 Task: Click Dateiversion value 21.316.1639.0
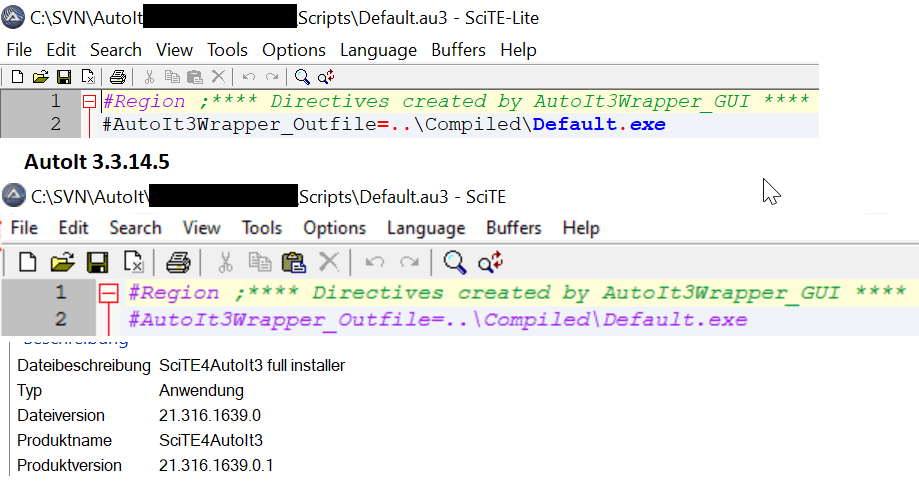tap(210, 416)
